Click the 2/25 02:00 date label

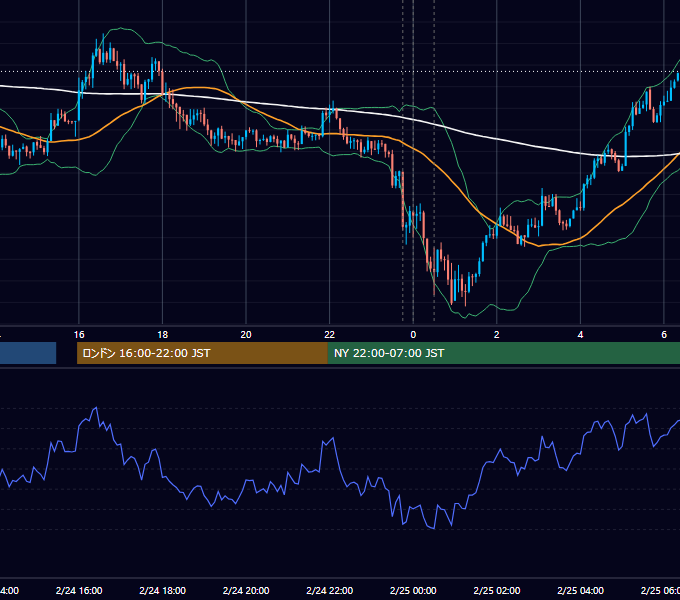tap(497, 590)
